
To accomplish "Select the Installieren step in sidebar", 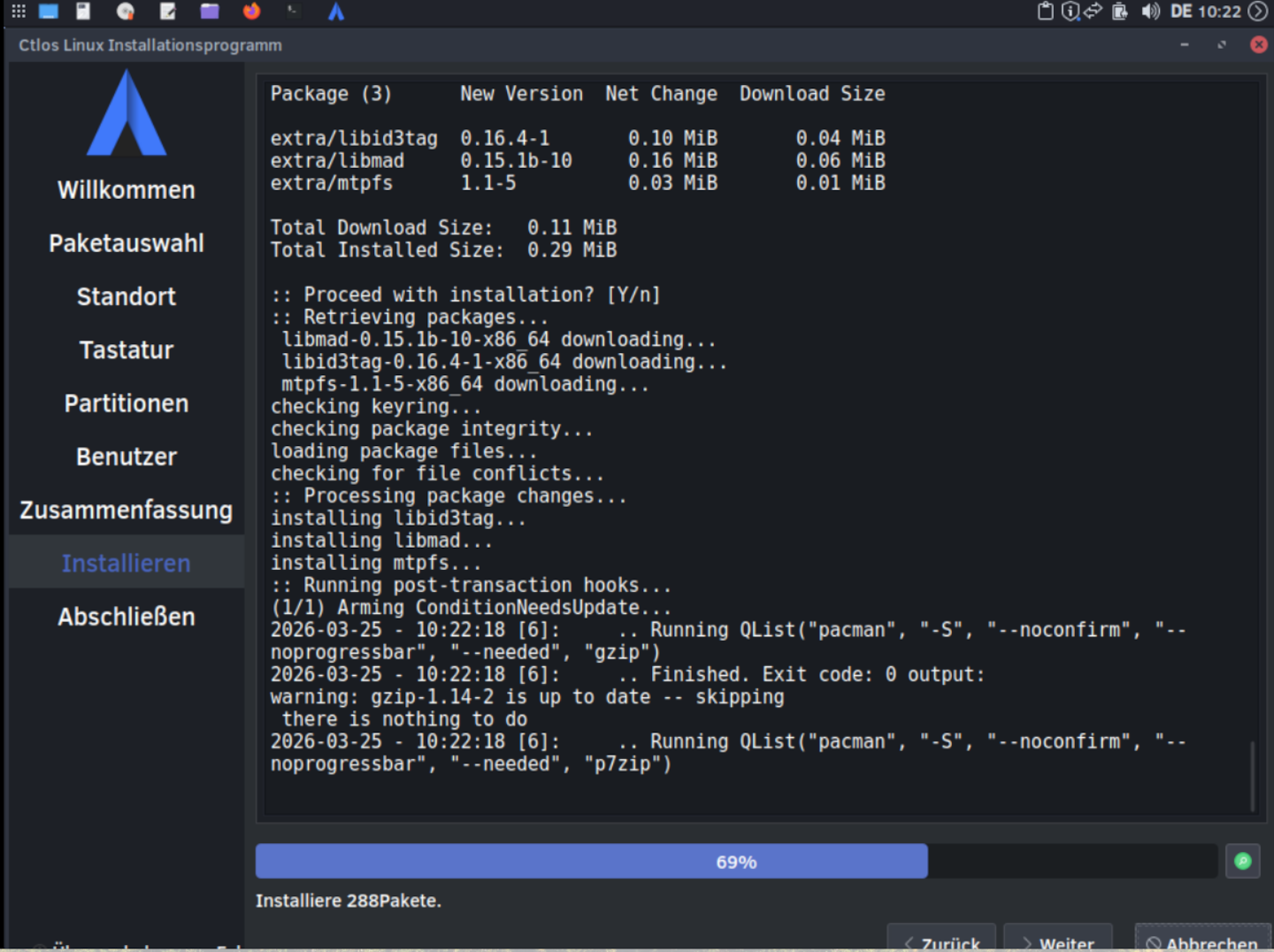I will (126, 563).
